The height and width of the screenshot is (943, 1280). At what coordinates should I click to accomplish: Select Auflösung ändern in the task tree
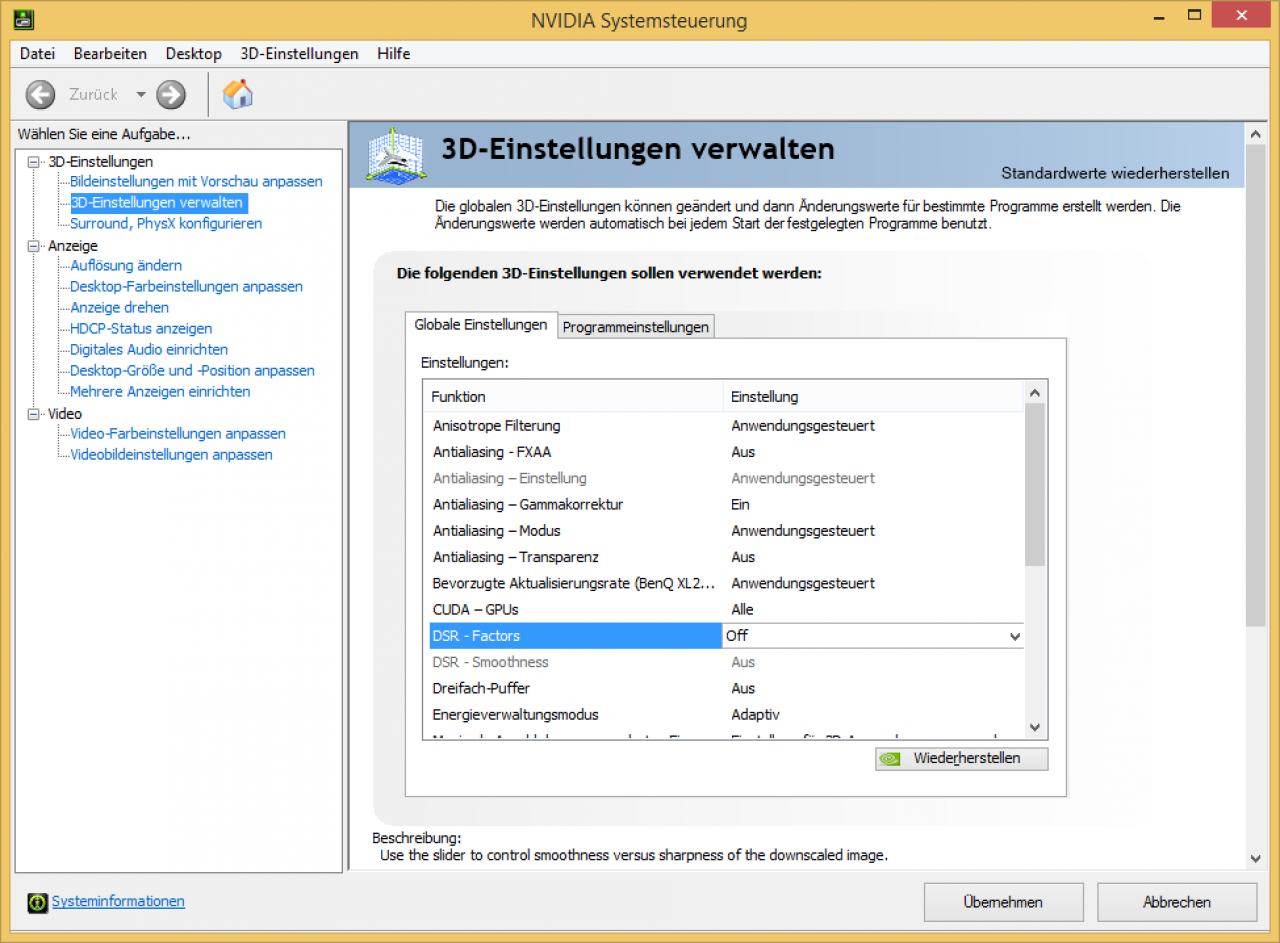pos(126,265)
